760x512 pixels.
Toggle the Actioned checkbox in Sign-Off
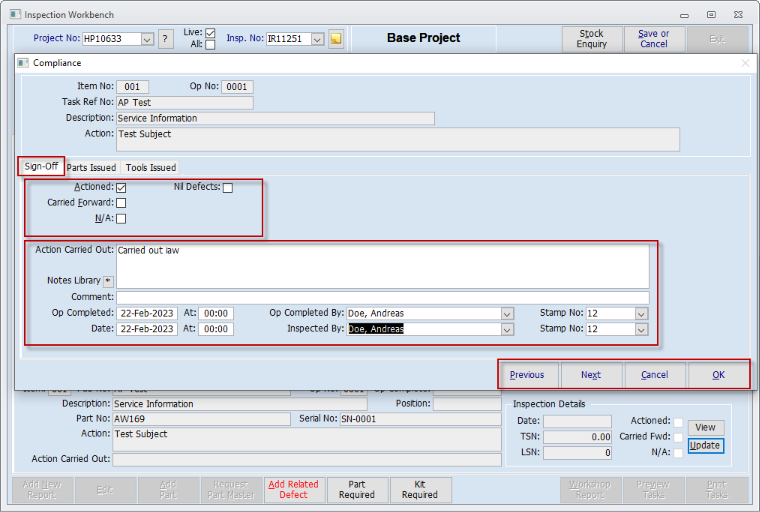click(121, 187)
